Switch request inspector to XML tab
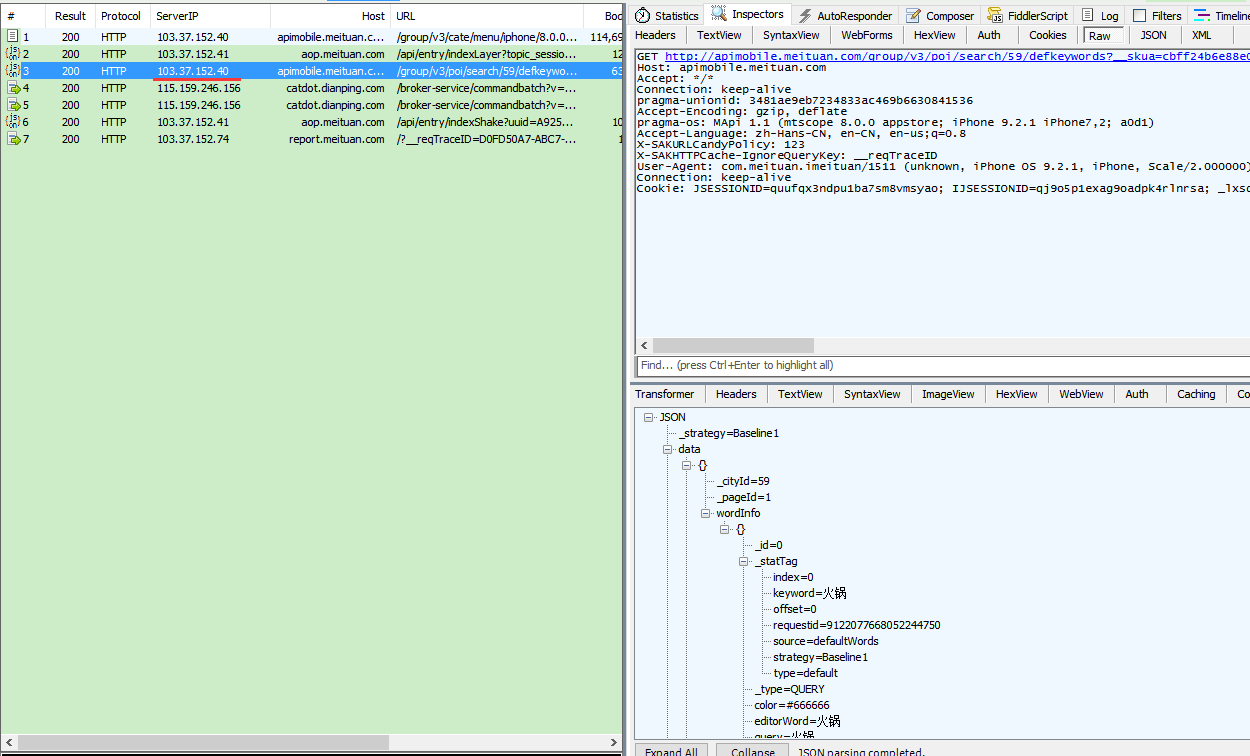Screen dimensions: 1250x756 (x=1201, y=35)
